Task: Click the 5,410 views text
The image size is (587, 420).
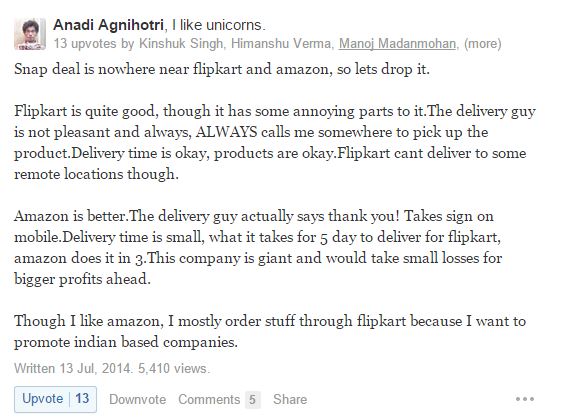Action: point(174,368)
